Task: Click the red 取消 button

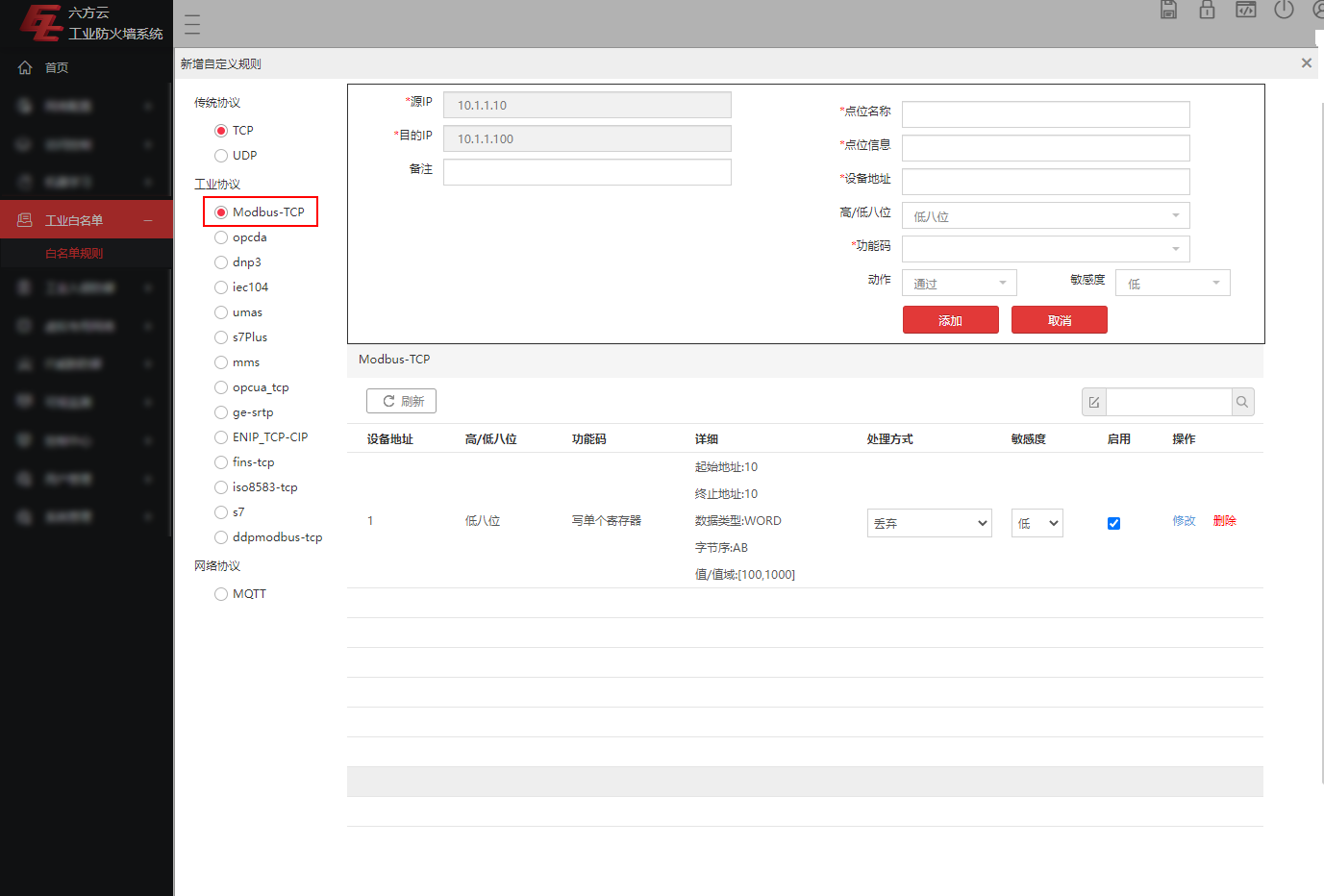Action: pos(1060,320)
